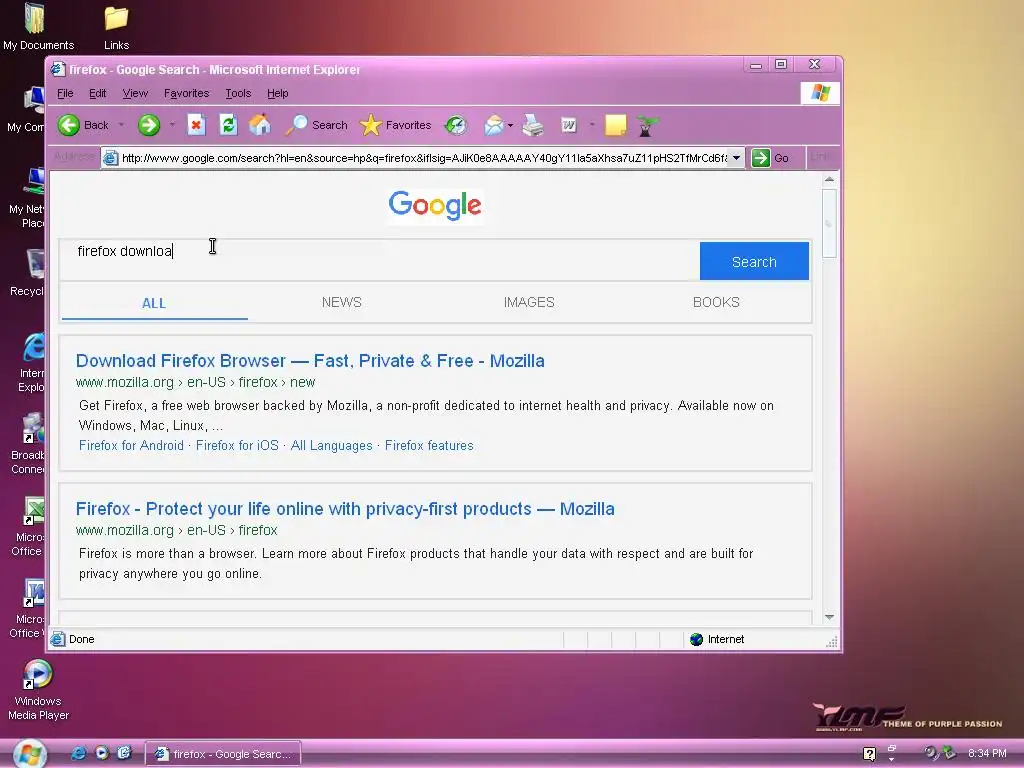
Task: Expand the Edit button dropdown arrow
Action: [592, 125]
